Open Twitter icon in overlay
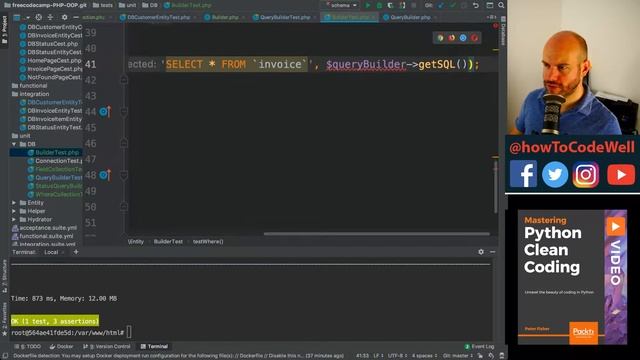Screen dimensions: 640x360 (555, 174)
